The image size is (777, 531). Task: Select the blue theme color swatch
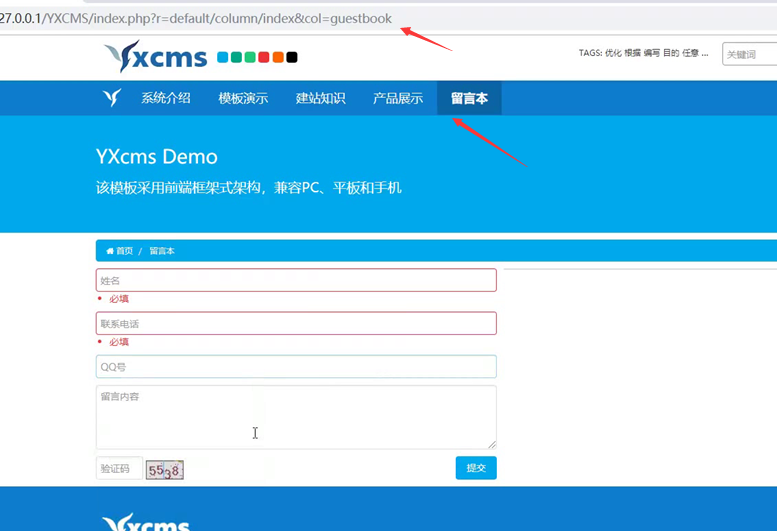223,57
